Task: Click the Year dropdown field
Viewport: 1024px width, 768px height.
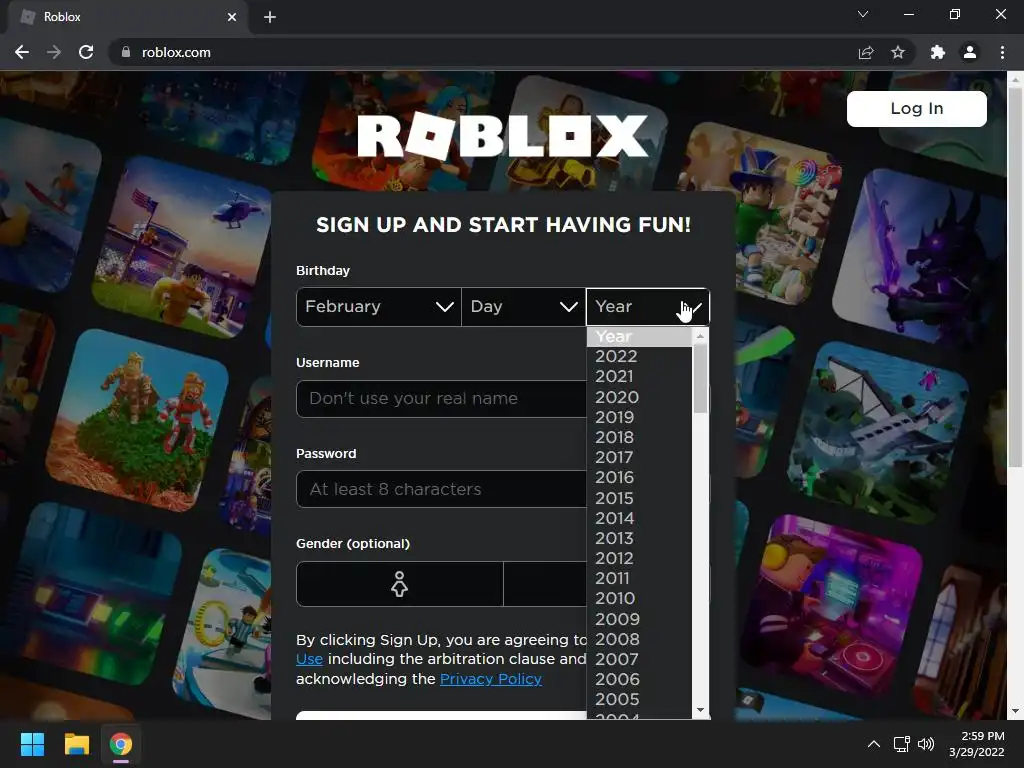Action: [648, 307]
